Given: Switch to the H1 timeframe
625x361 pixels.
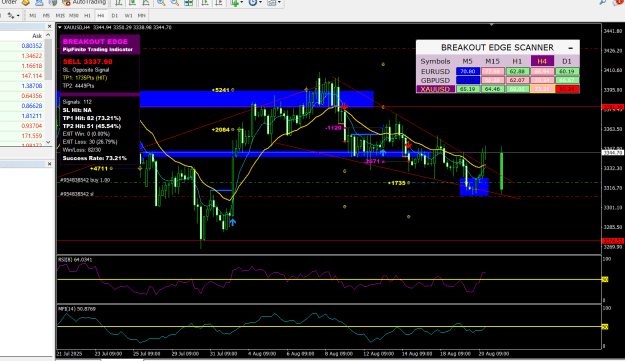Looking at the screenshot, I should coord(87,16).
